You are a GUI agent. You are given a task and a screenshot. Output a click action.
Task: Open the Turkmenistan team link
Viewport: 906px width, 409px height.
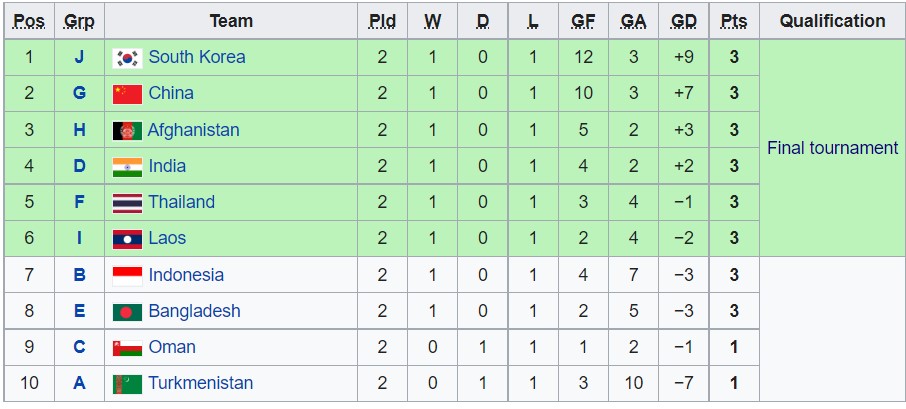click(x=200, y=383)
